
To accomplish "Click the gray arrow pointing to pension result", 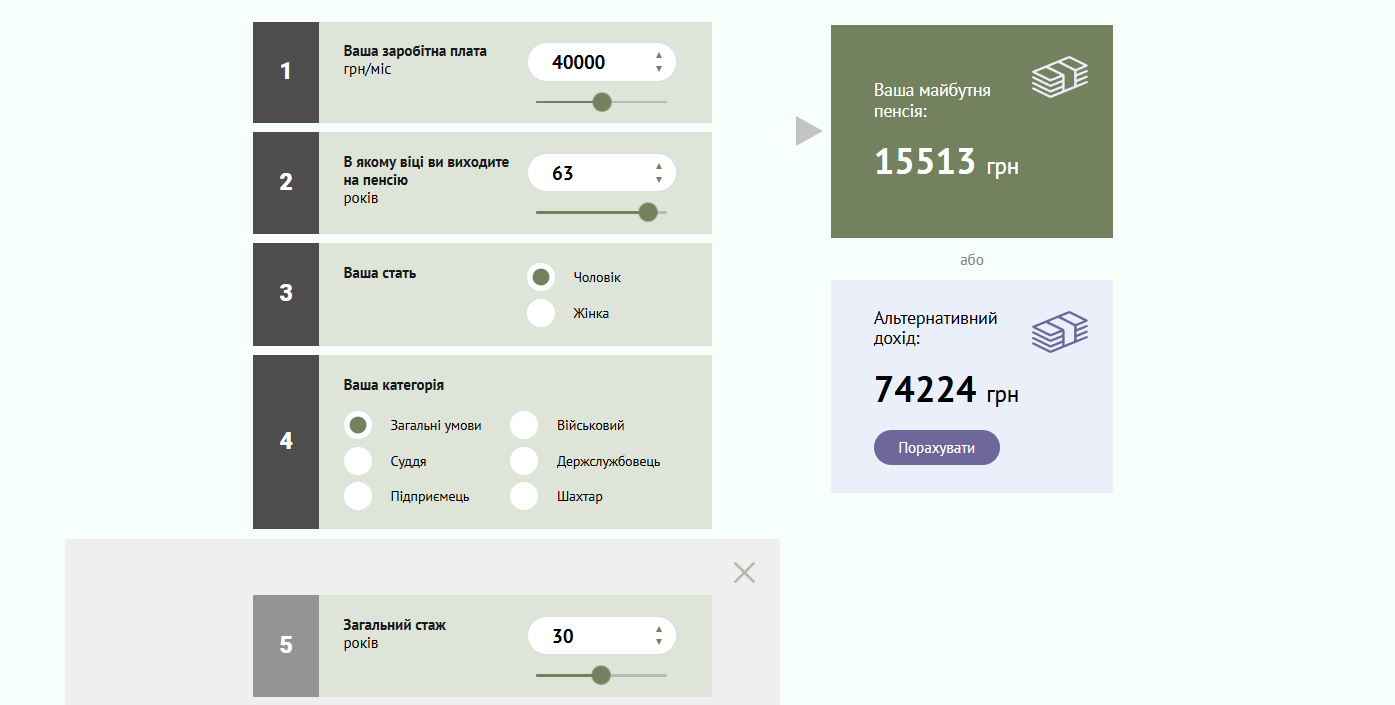I will click(x=808, y=131).
